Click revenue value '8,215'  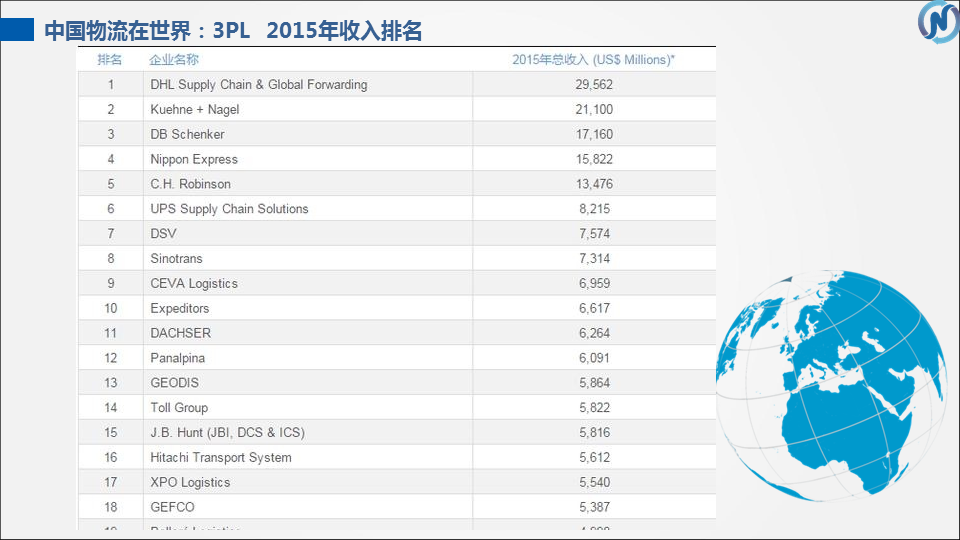pyautogui.click(x=594, y=209)
